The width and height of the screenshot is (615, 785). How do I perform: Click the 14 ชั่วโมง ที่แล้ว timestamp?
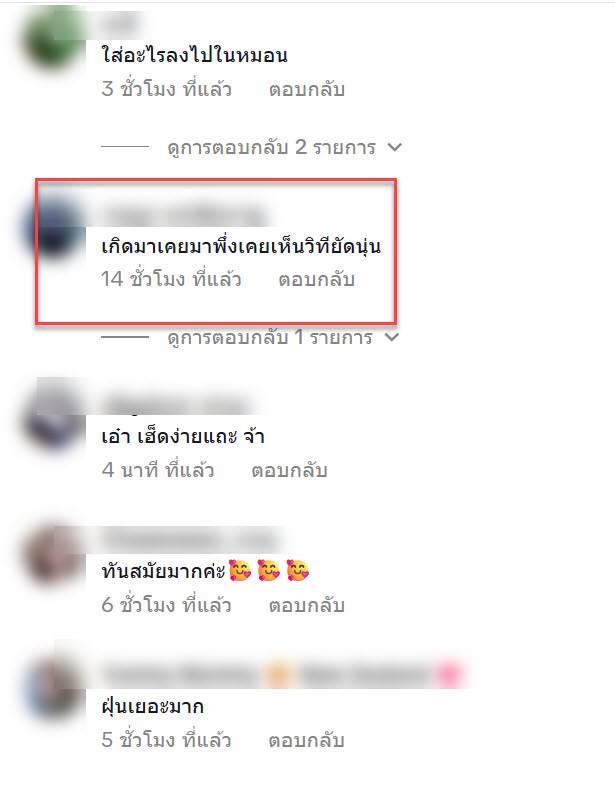171,279
